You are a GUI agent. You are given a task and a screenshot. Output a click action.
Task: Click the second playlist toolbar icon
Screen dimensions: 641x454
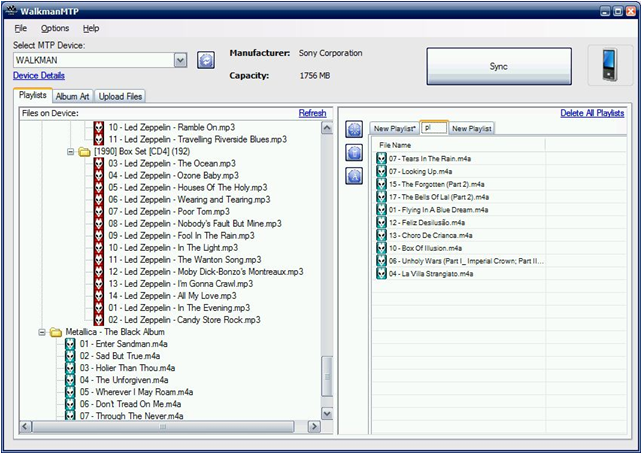click(354, 152)
